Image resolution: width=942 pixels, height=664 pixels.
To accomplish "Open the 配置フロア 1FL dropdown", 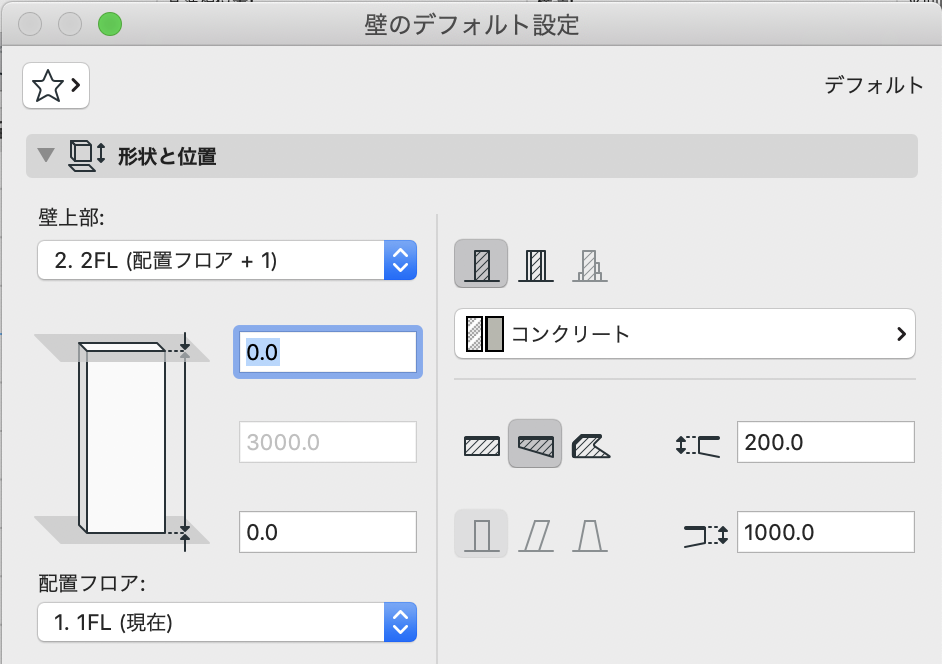I will (227, 622).
